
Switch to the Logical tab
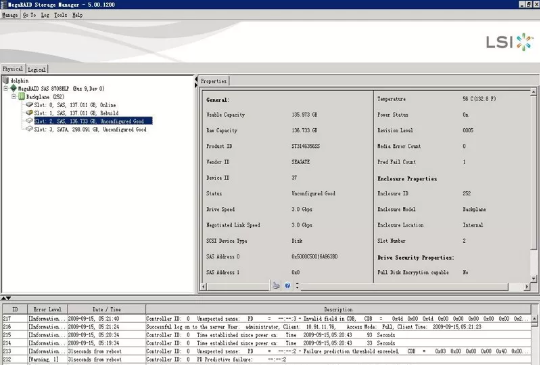pyautogui.click(x=37, y=69)
